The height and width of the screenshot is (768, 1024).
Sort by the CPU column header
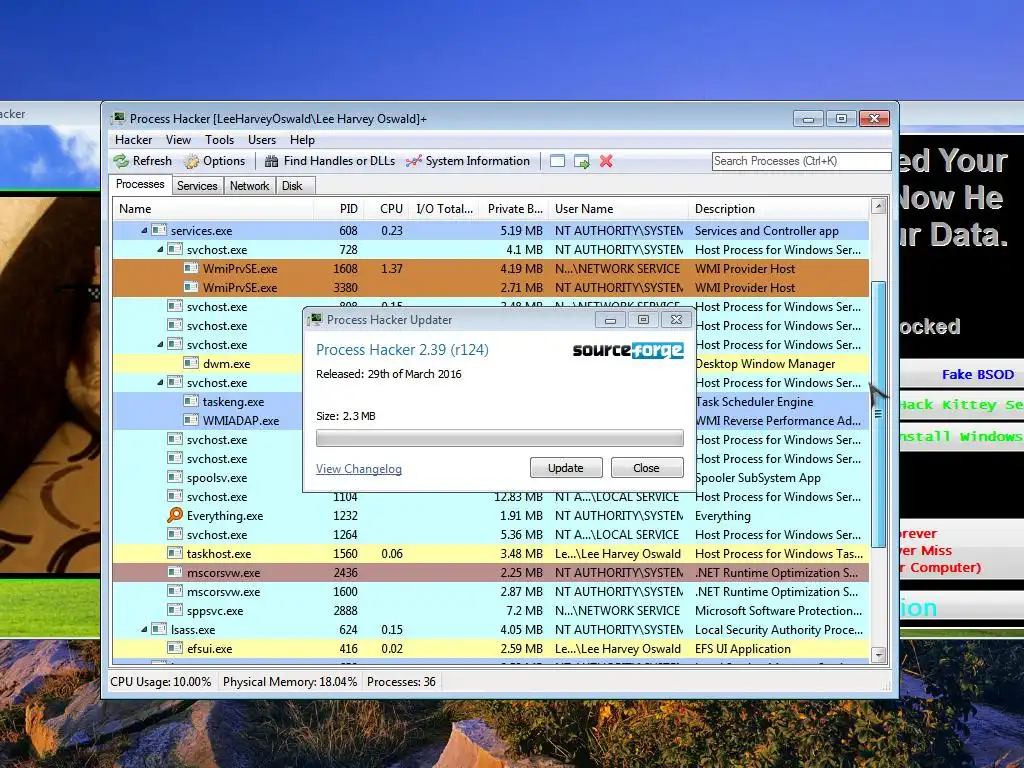coord(385,209)
